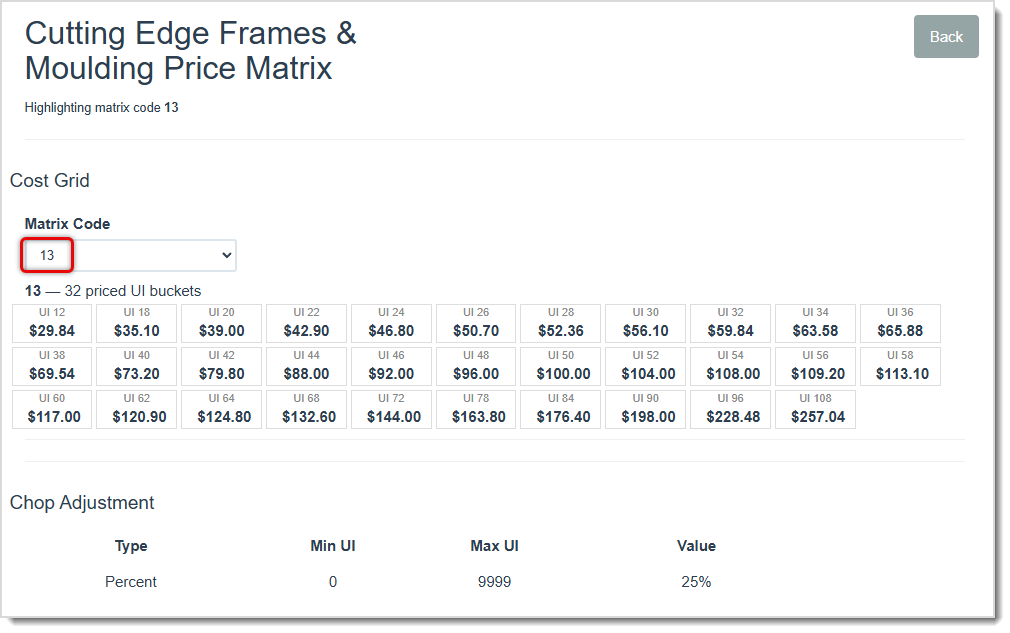Click the Percent type cell
Viewport: 1010px width, 633px height.
coord(131,582)
